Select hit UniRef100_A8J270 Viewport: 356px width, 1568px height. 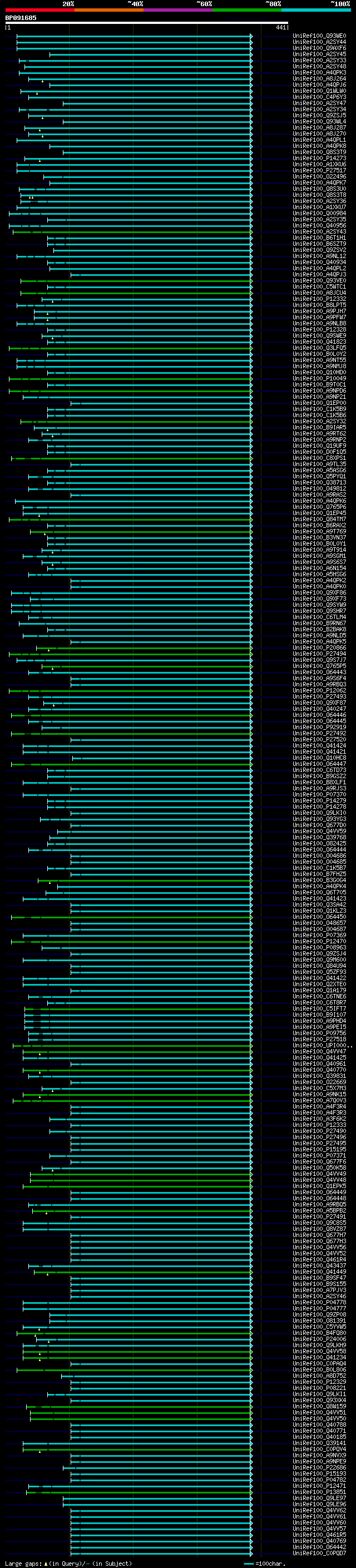point(319,134)
